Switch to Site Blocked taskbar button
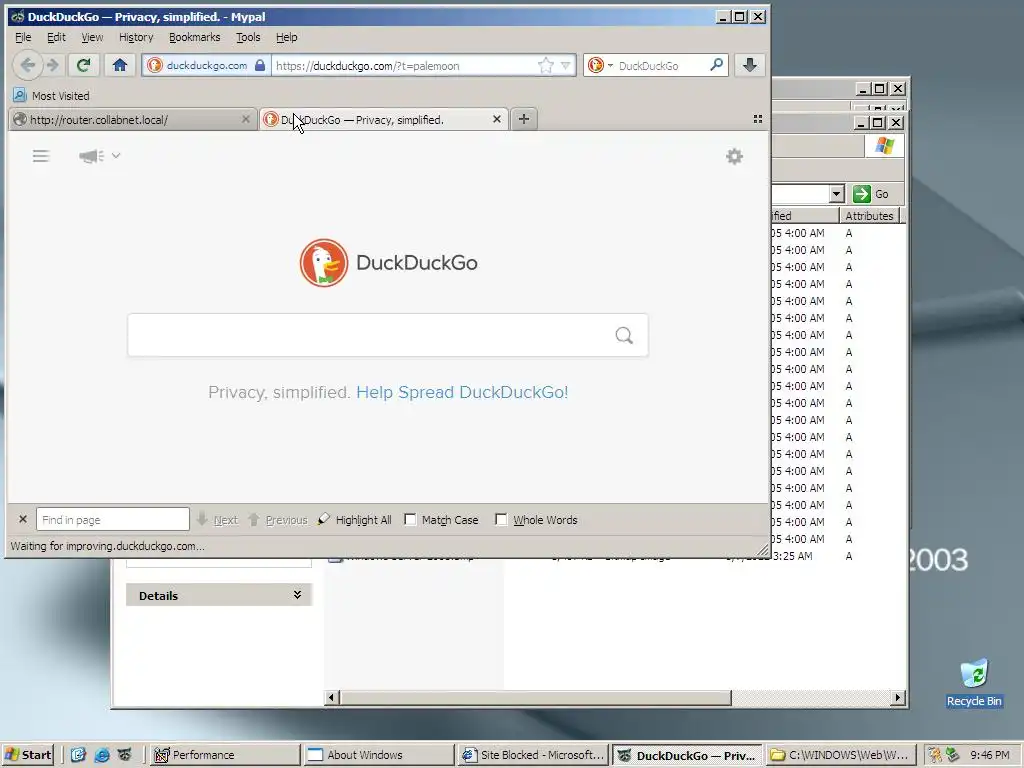Viewport: 1024px width, 768px height. (x=533, y=755)
